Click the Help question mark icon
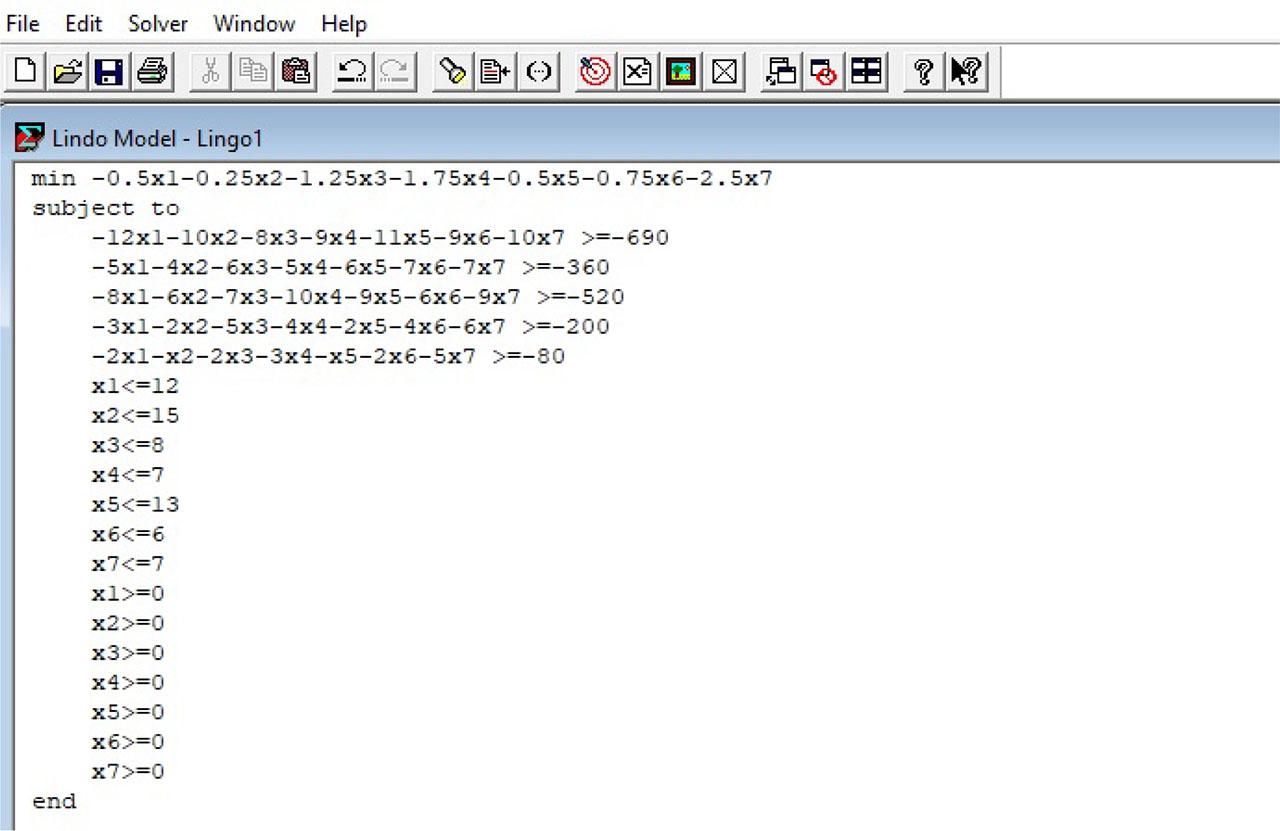Viewport: 1280px width, 831px height. coord(924,72)
